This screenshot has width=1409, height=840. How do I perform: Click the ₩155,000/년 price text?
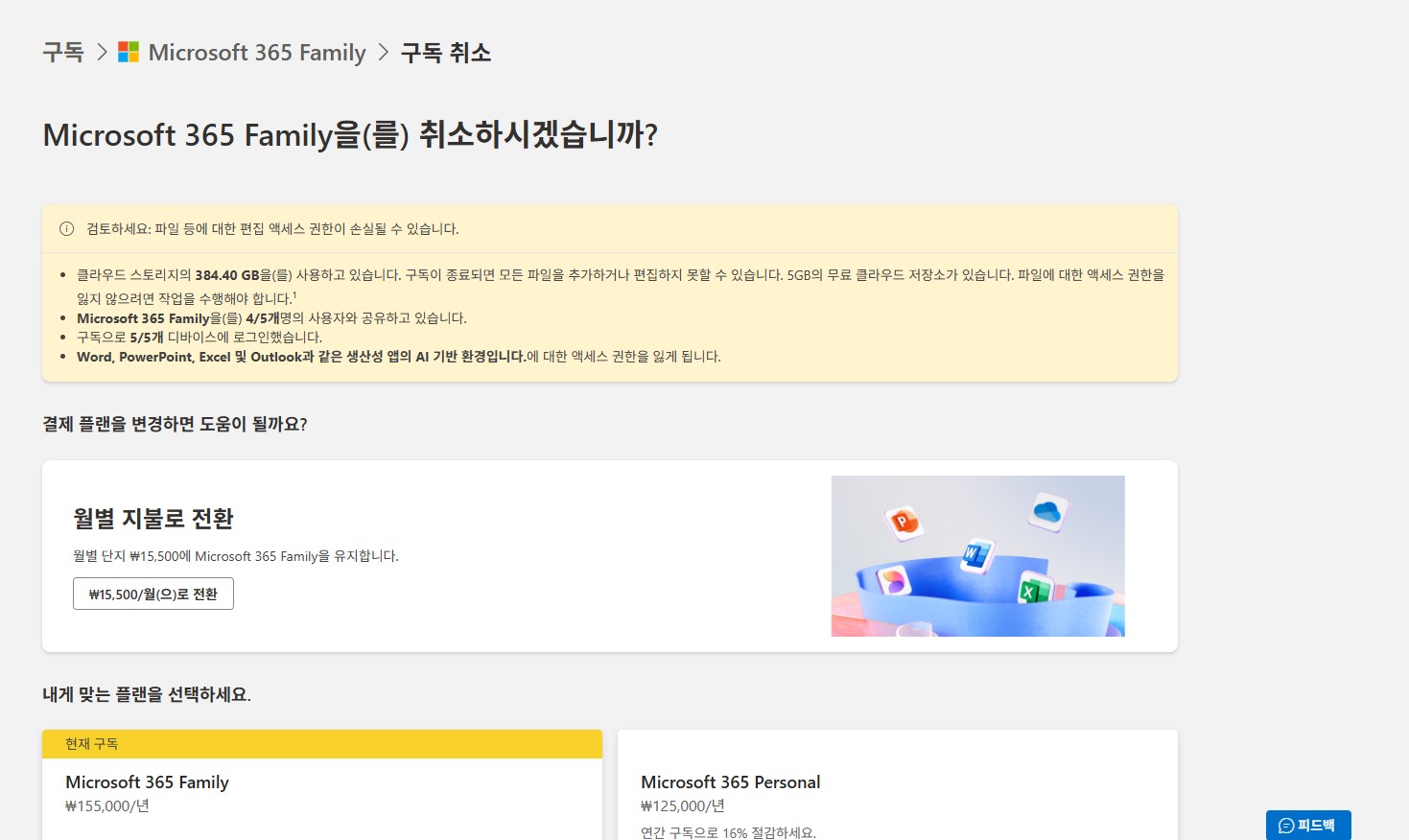pos(107,806)
